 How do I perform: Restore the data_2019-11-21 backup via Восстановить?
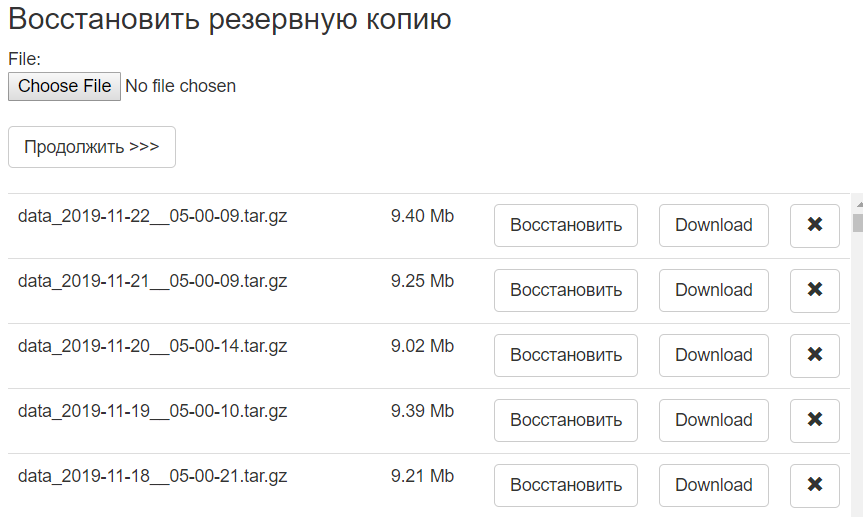point(566,290)
